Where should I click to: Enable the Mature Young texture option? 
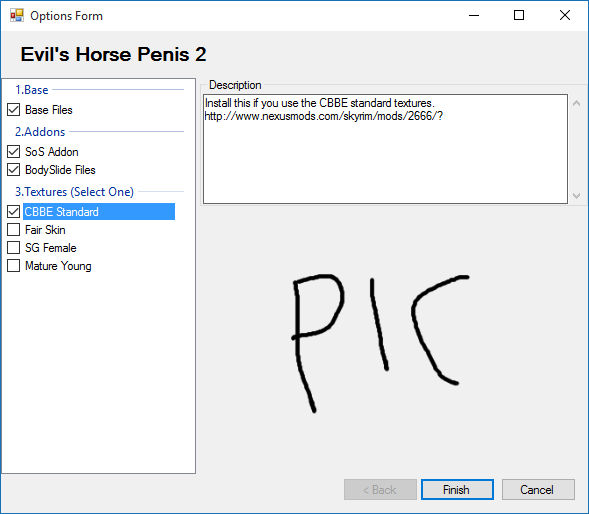[14, 266]
